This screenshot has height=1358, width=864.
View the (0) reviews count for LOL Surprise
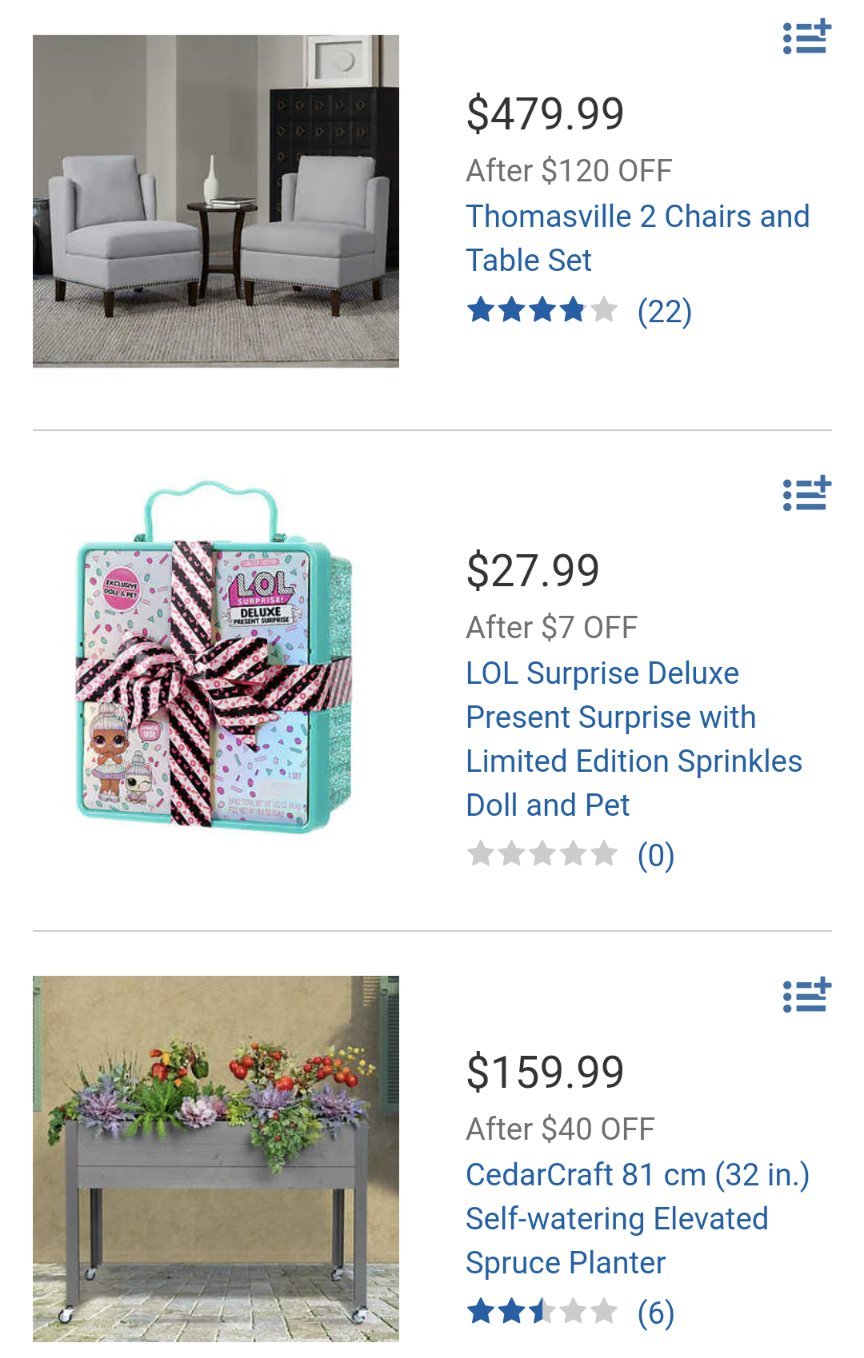(x=656, y=856)
